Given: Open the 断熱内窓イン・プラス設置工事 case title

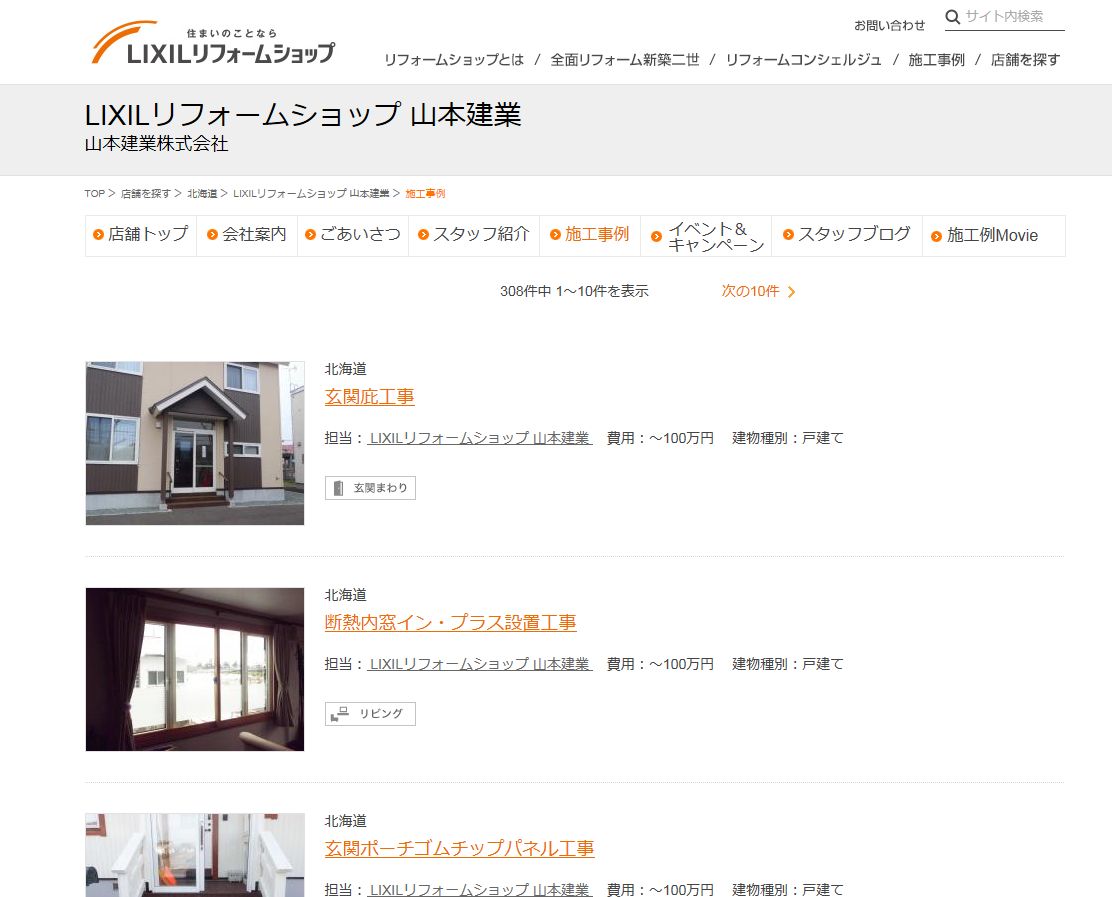Looking at the screenshot, I should click(450, 623).
